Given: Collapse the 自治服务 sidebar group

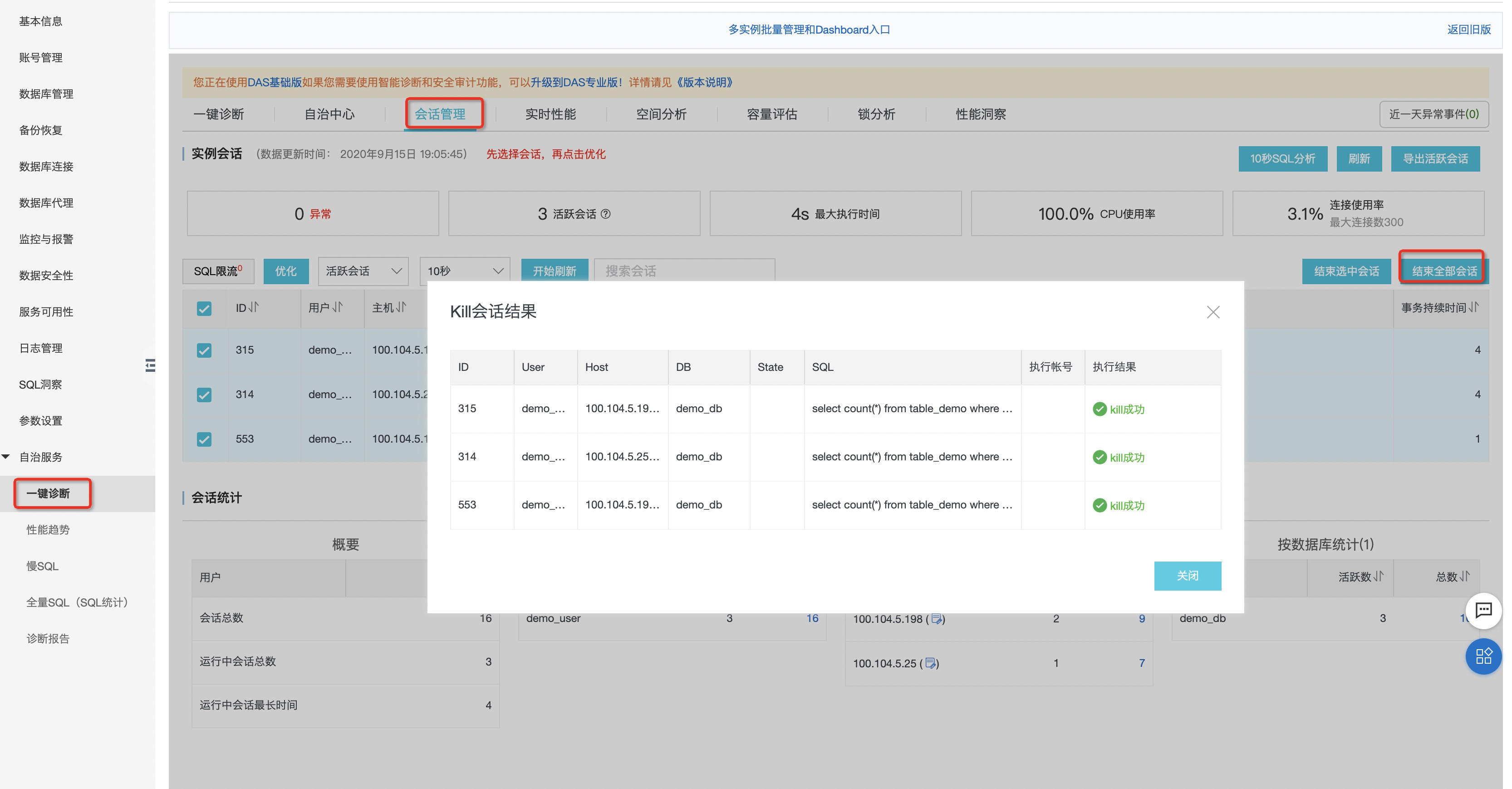Looking at the screenshot, I should pos(6,457).
